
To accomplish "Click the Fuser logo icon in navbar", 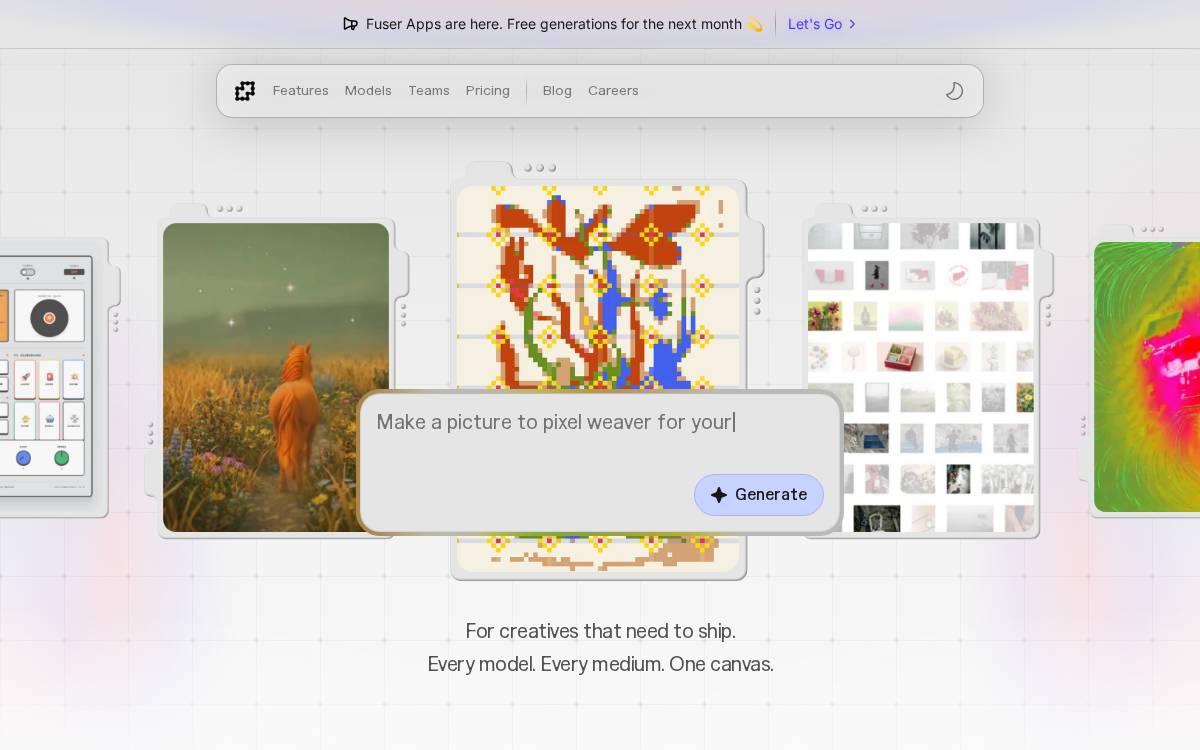I will 245,91.
